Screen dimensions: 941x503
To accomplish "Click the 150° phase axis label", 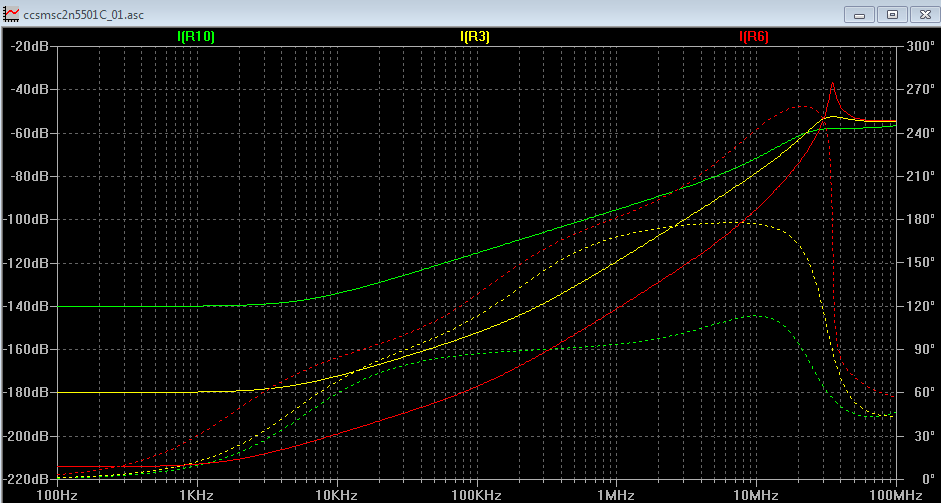I will 920,263.
